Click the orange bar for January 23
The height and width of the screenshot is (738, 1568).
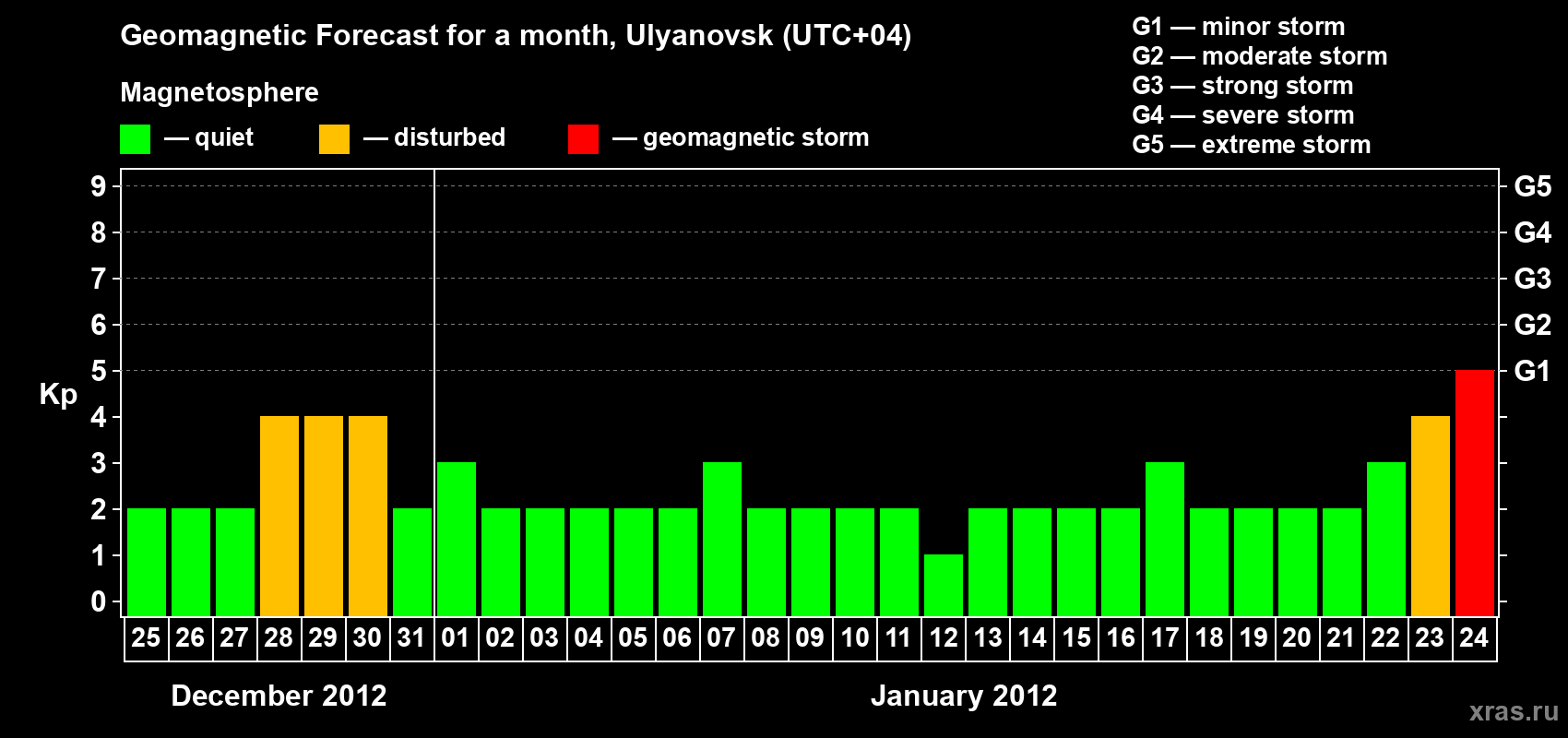pos(1430,516)
